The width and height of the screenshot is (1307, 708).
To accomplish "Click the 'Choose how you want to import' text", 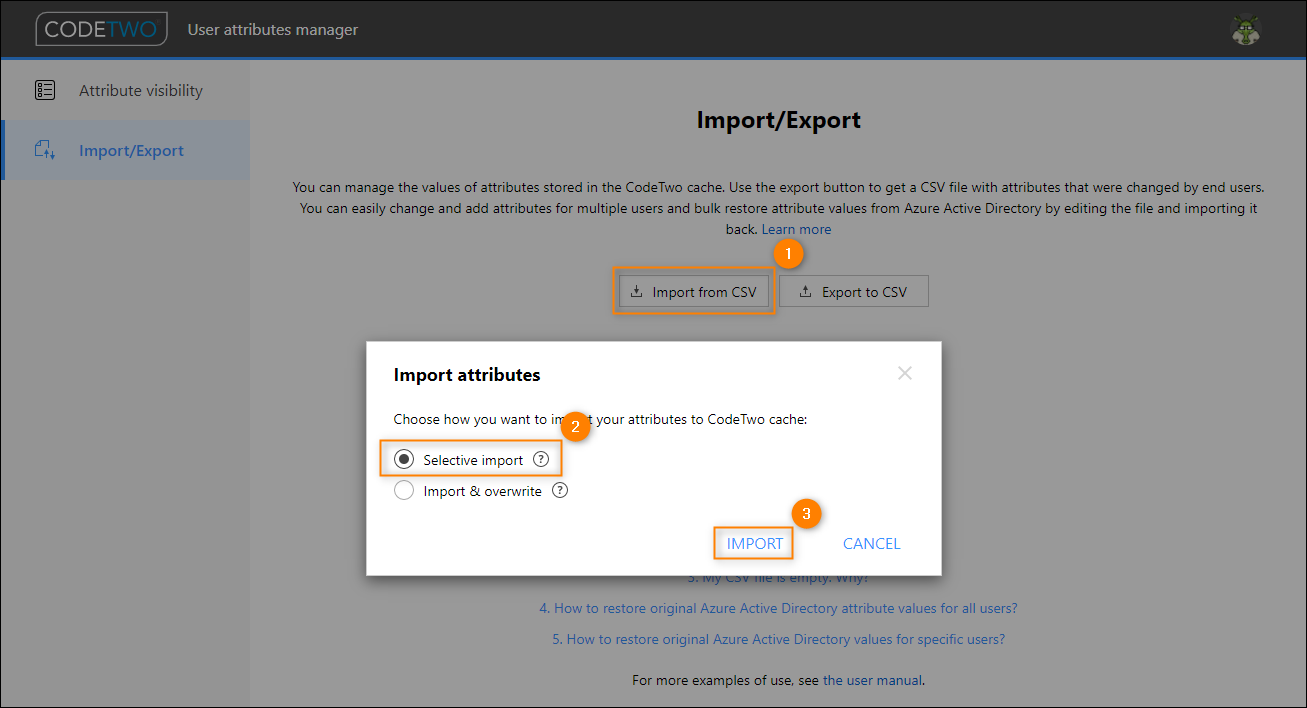I will [x=600, y=420].
